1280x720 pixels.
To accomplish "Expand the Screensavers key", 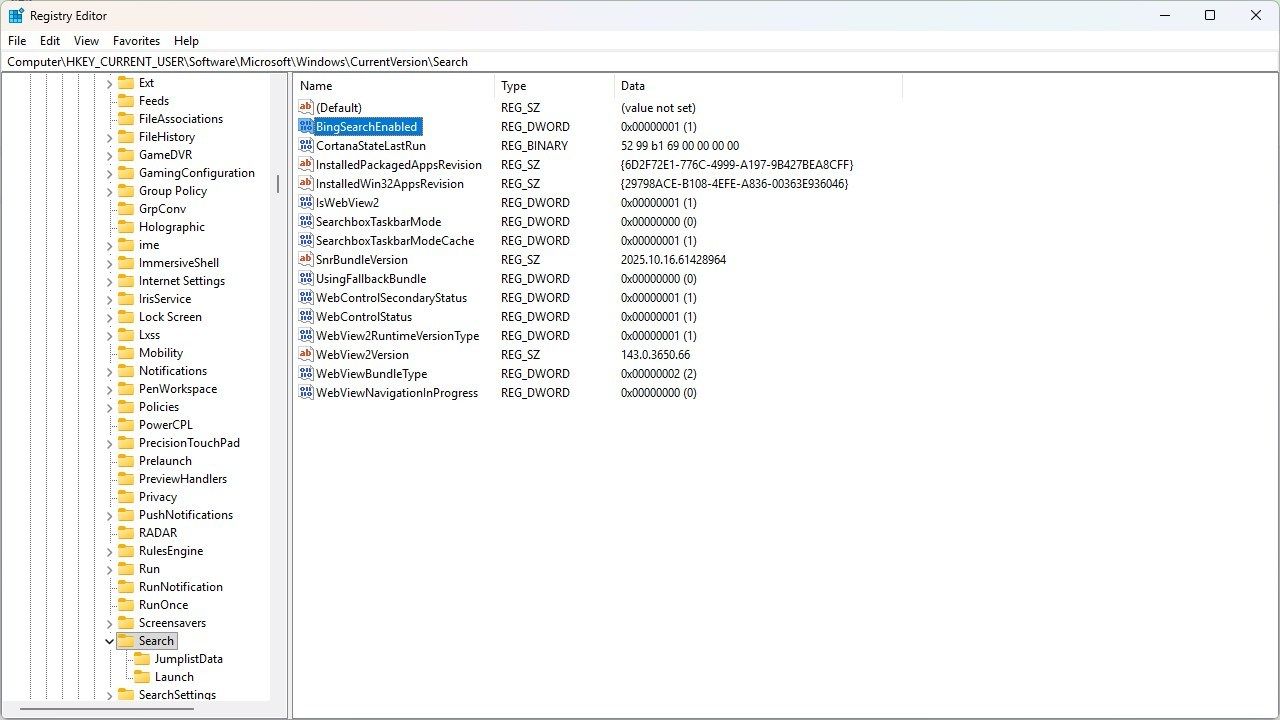I will point(109,623).
